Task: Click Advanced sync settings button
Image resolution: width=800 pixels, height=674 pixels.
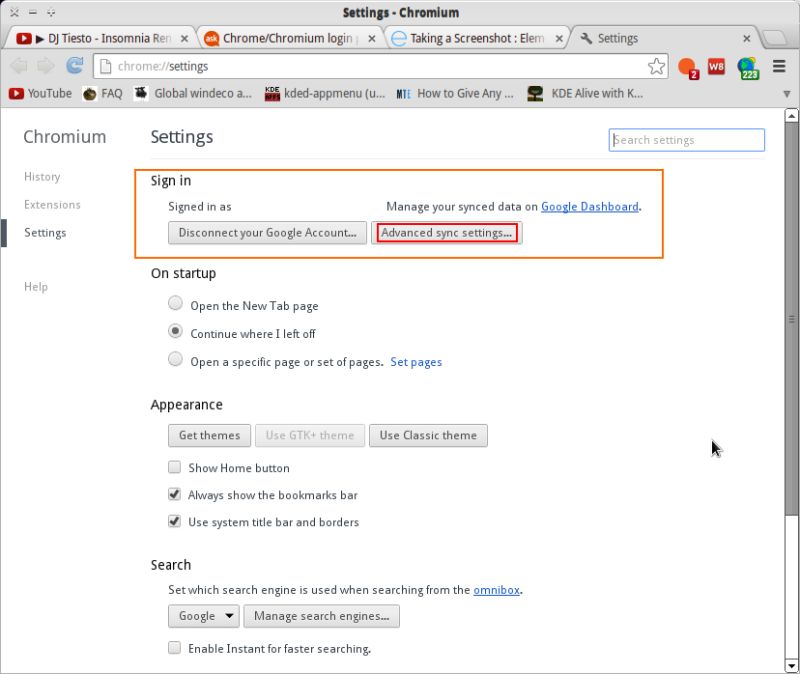Action: [446, 232]
